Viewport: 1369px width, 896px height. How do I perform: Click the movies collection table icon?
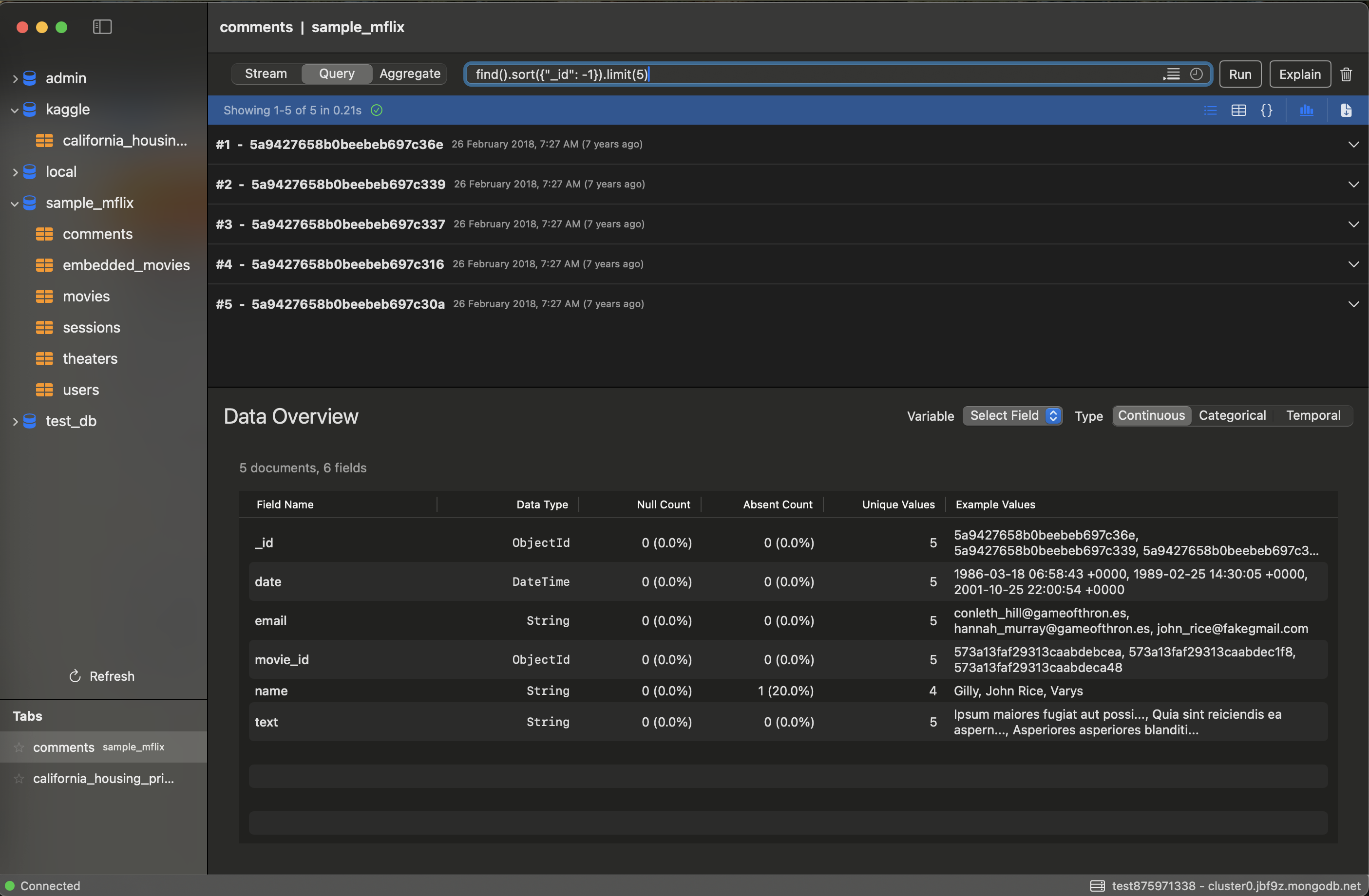point(44,296)
